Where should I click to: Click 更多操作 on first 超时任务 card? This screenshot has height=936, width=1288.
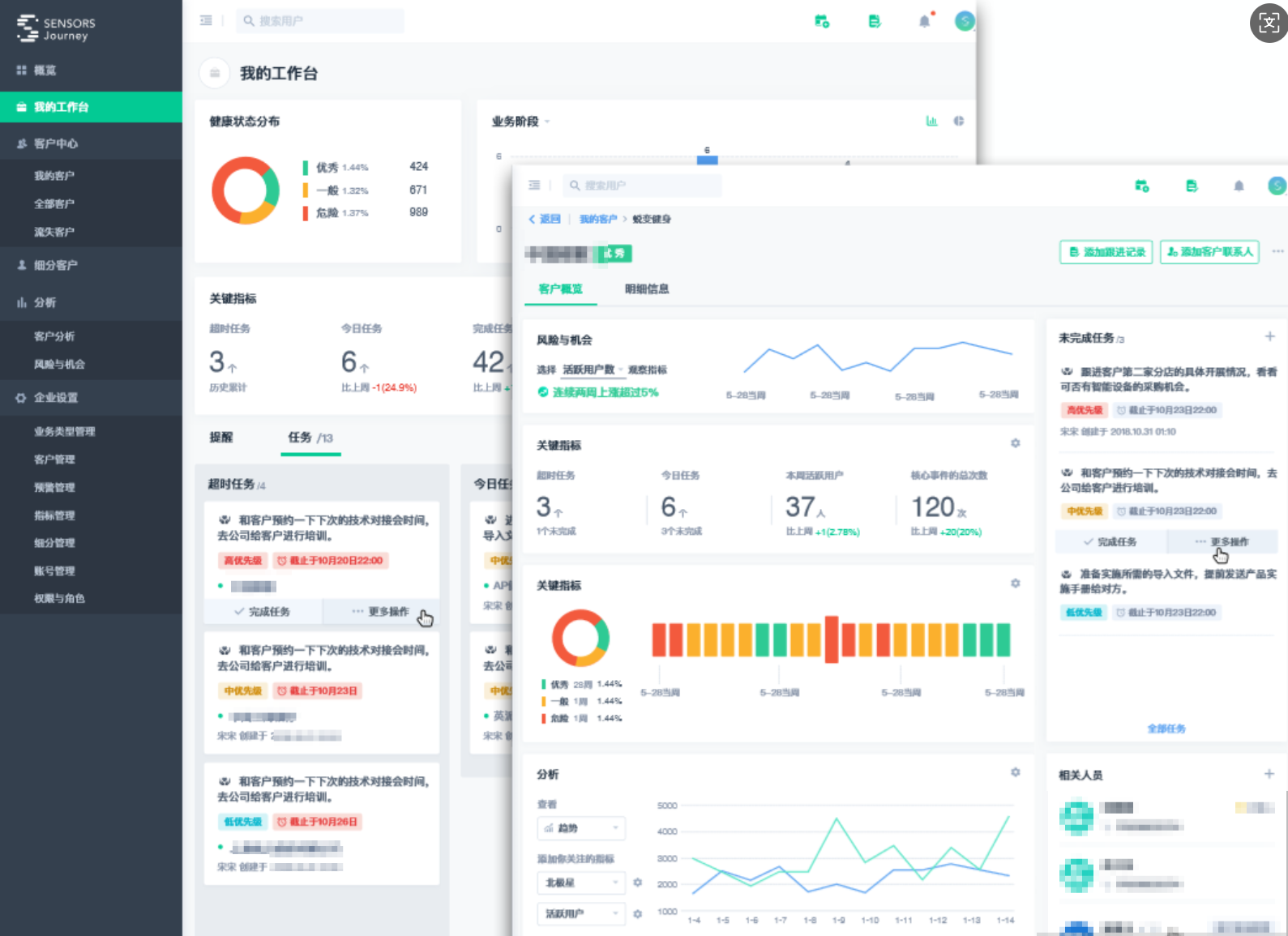coord(381,612)
